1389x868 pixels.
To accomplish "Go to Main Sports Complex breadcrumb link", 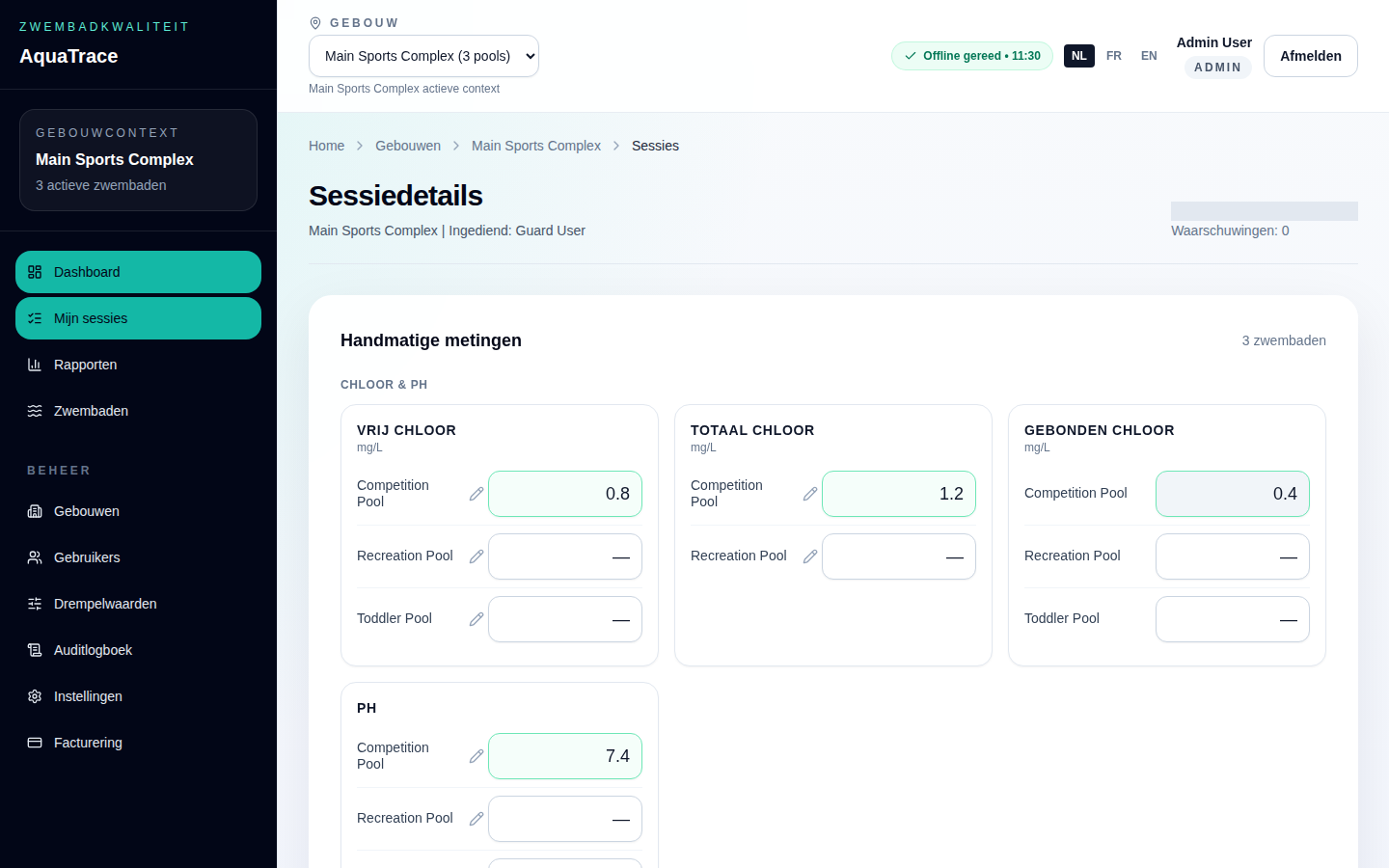I will [x=536, y=146].
